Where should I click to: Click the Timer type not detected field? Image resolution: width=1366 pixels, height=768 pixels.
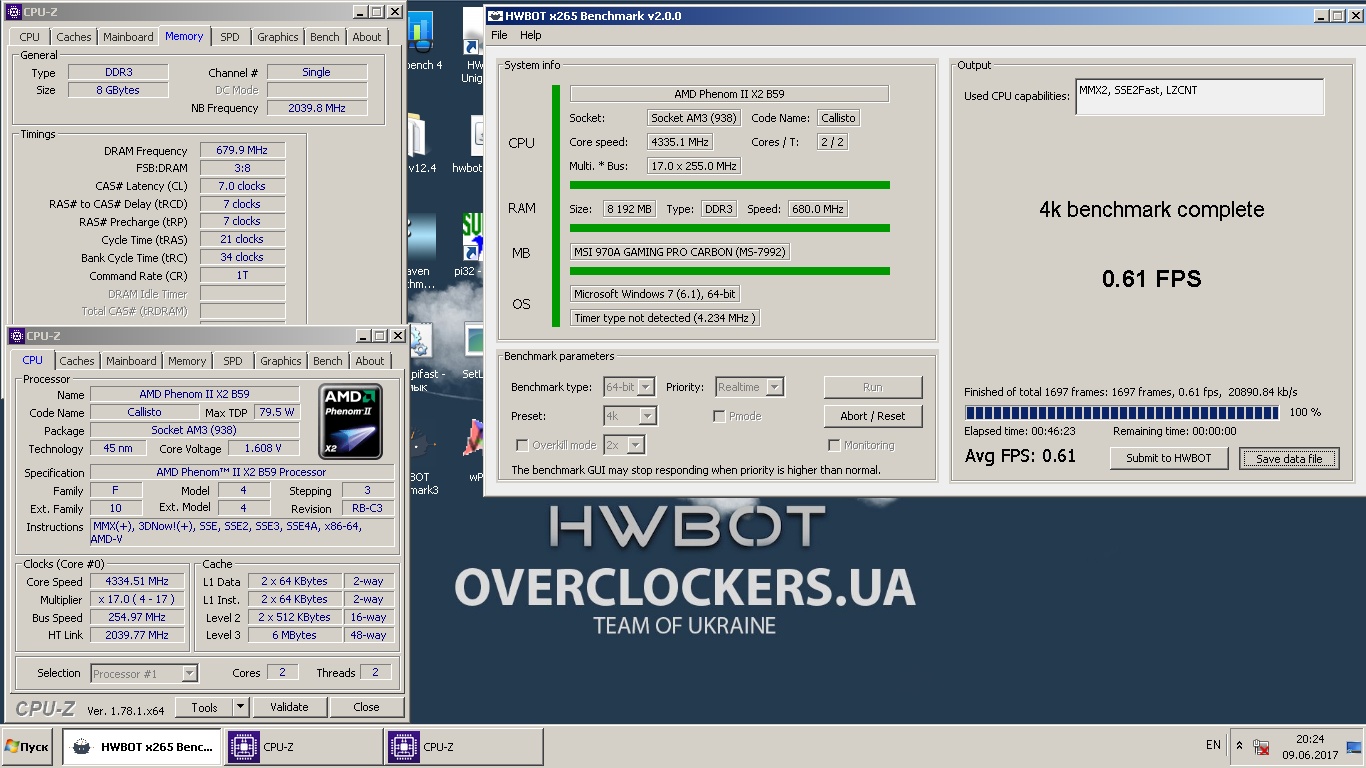665,318
